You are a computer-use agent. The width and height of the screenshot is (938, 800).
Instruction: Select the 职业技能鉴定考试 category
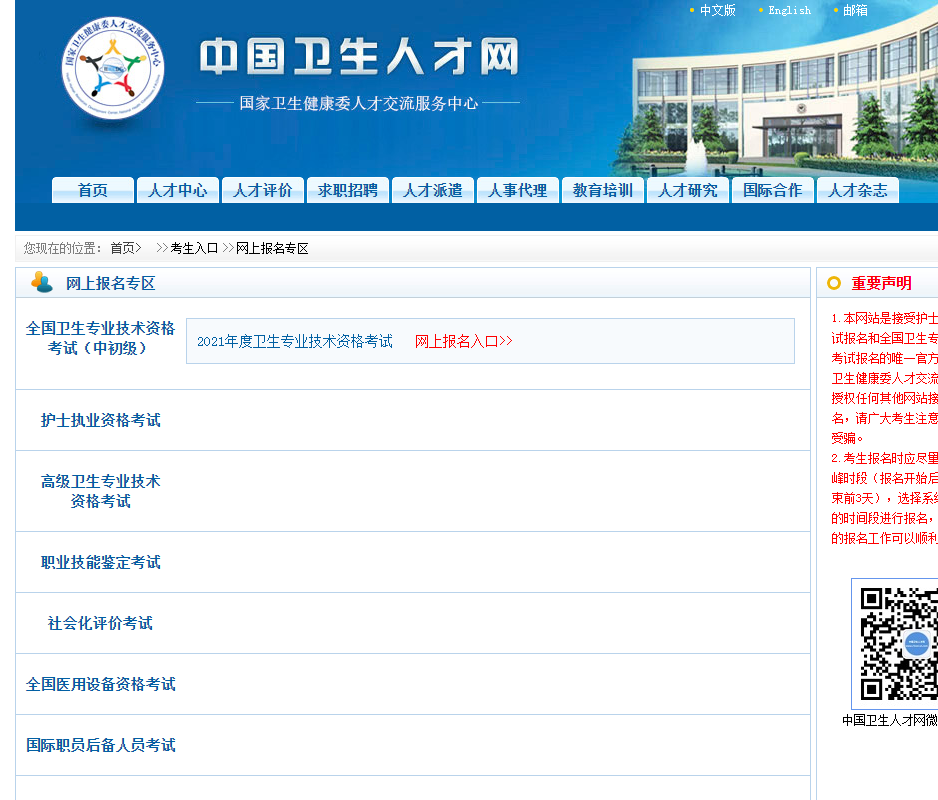click(100, 562)
